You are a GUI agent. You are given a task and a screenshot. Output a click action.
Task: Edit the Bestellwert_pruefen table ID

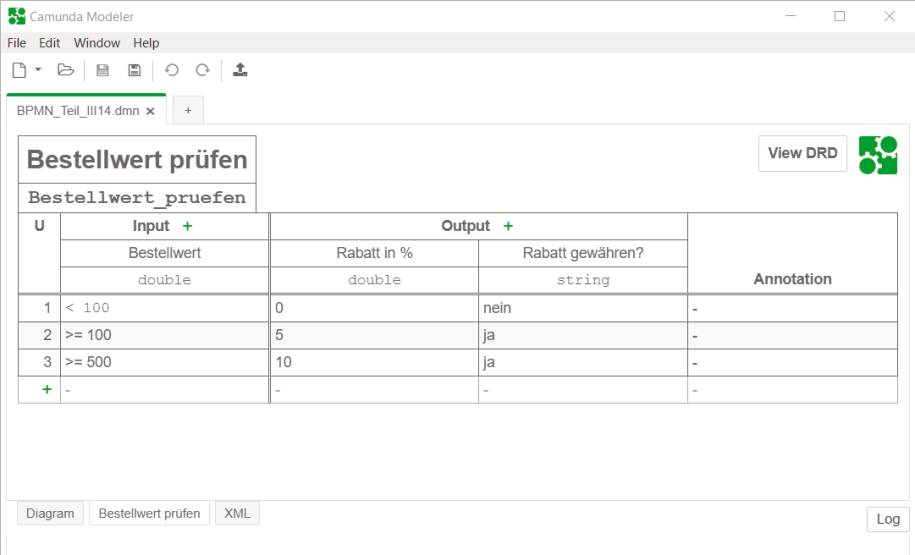(x=137, y=197)
